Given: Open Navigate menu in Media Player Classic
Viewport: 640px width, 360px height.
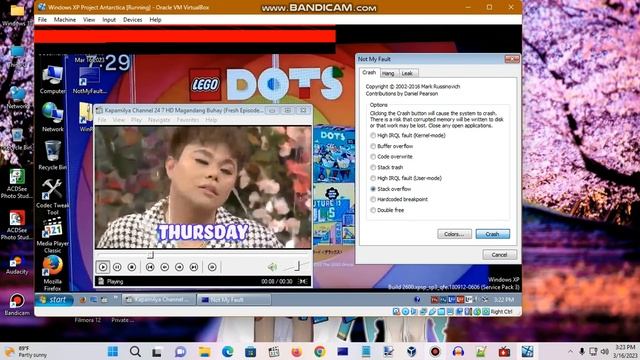Looking at the screenshot, I should [x=159, y=120].
